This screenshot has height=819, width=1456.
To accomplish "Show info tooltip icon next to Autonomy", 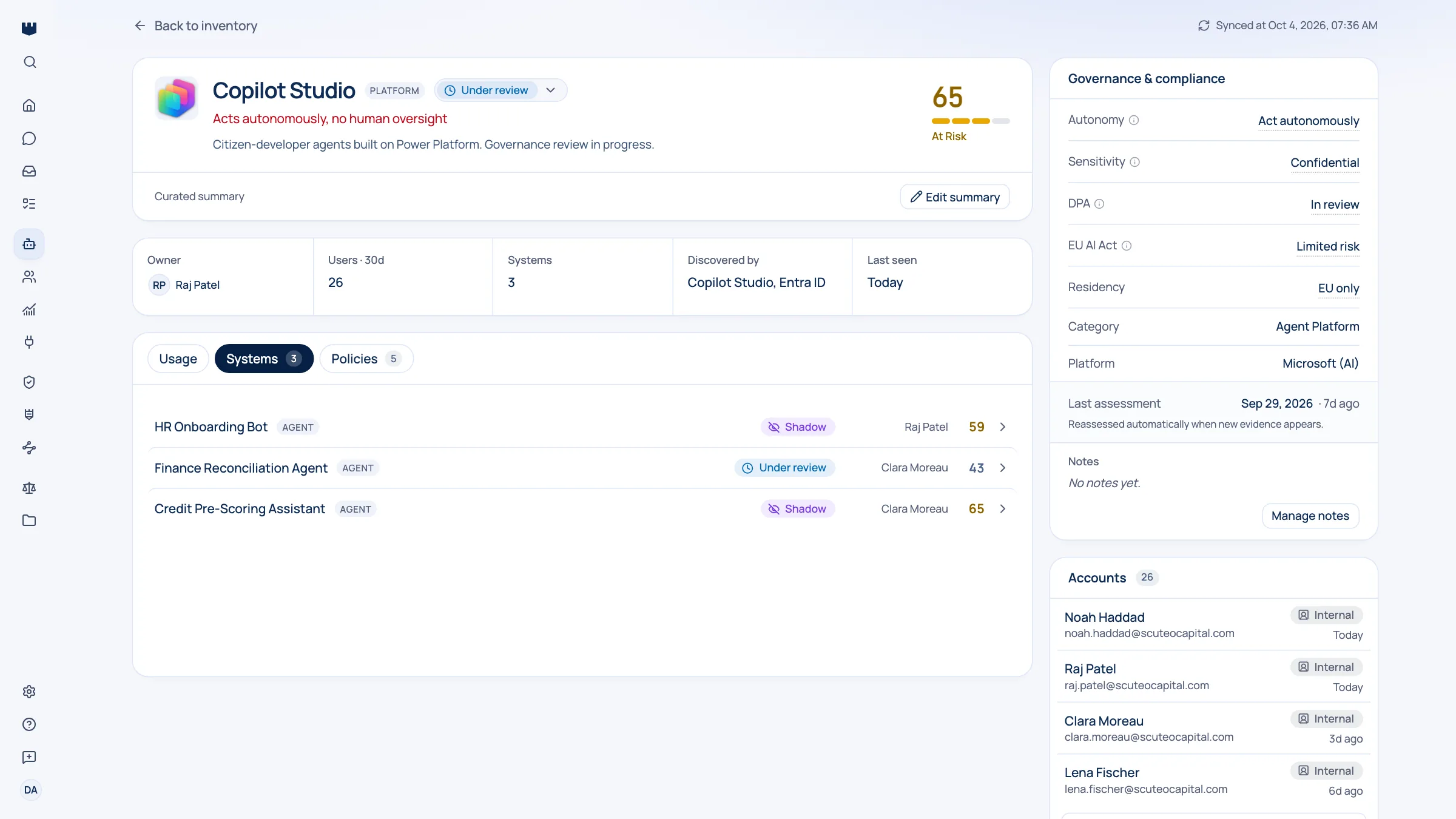I will (1134, 120).
